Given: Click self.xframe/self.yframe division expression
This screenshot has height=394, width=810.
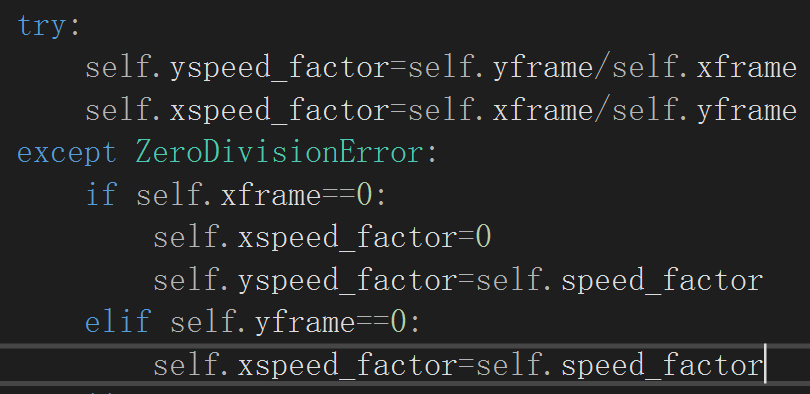Looking at the screenshot, I should click(602, 111).
